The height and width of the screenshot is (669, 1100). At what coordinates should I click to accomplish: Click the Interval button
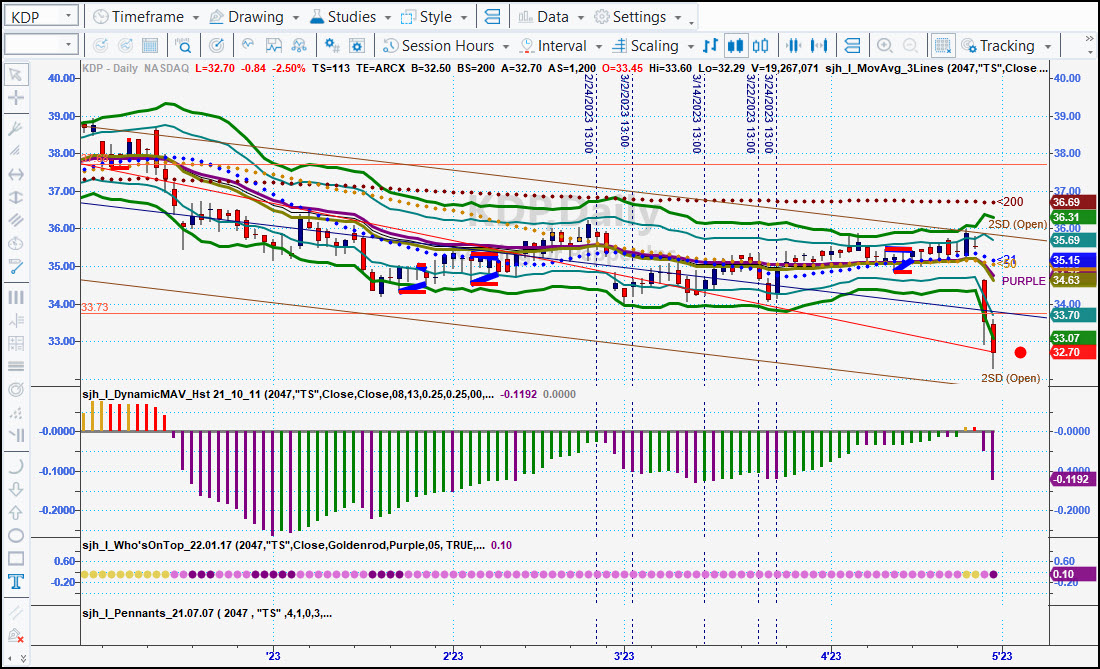[x=554, y=46]
